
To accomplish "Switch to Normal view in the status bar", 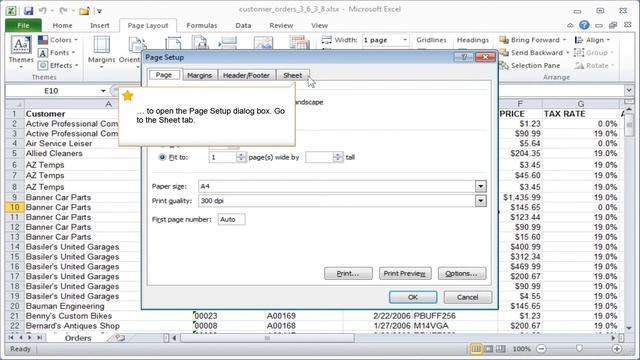I will pos(476,349).
